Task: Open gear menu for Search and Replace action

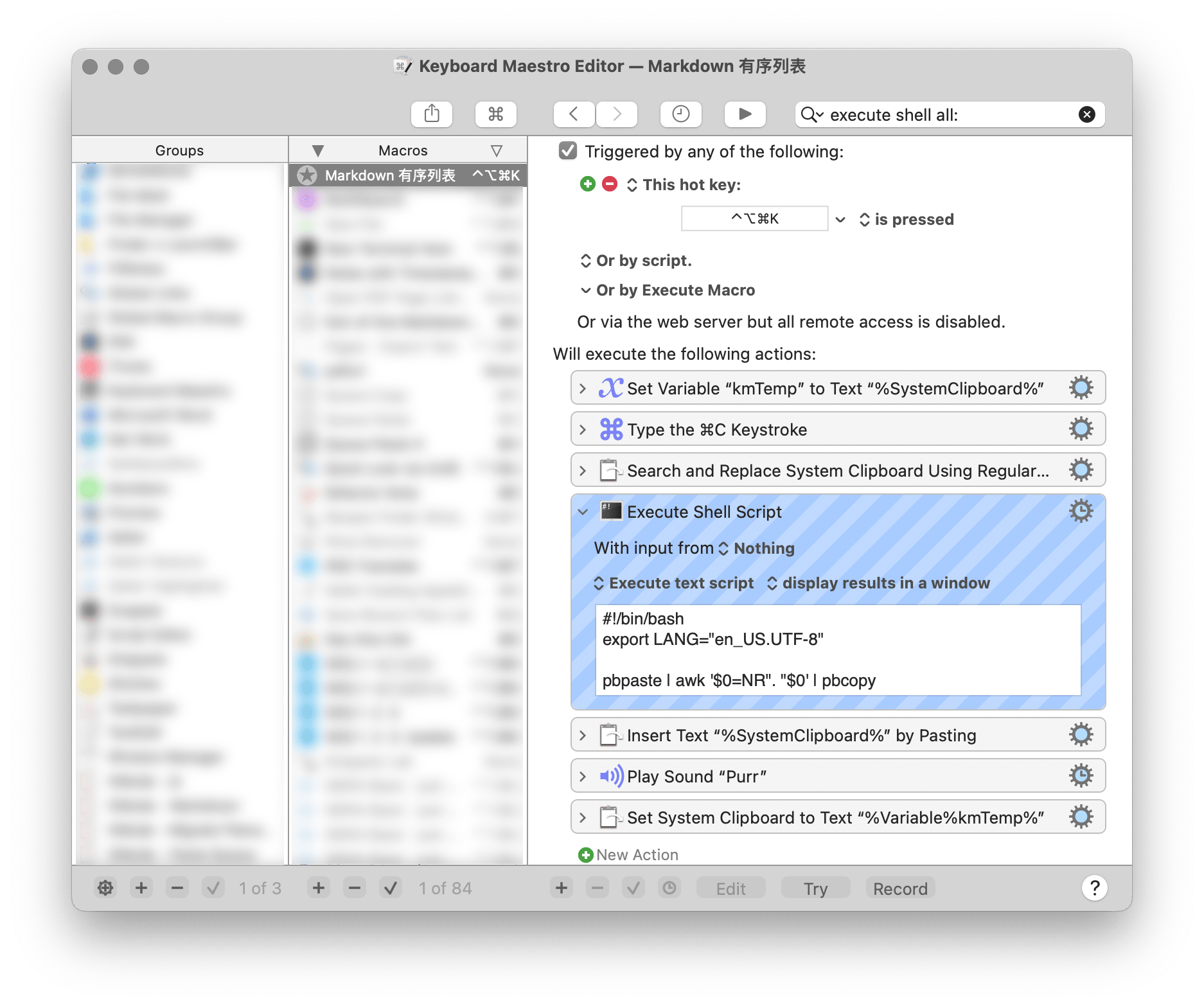Action: (1081, 470)
